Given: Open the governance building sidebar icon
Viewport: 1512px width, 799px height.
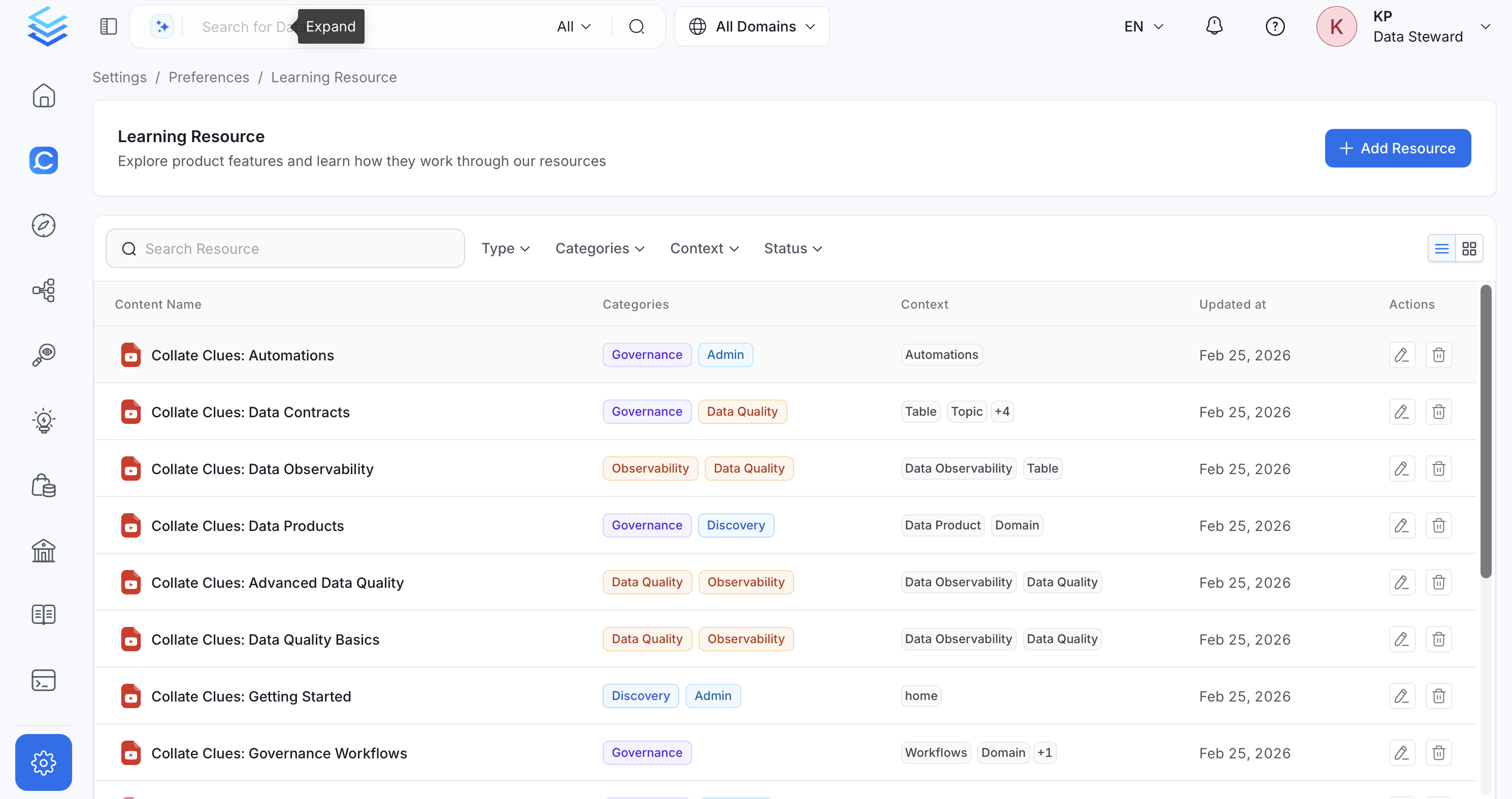Looking at the screenshot, I should (44, 550).
